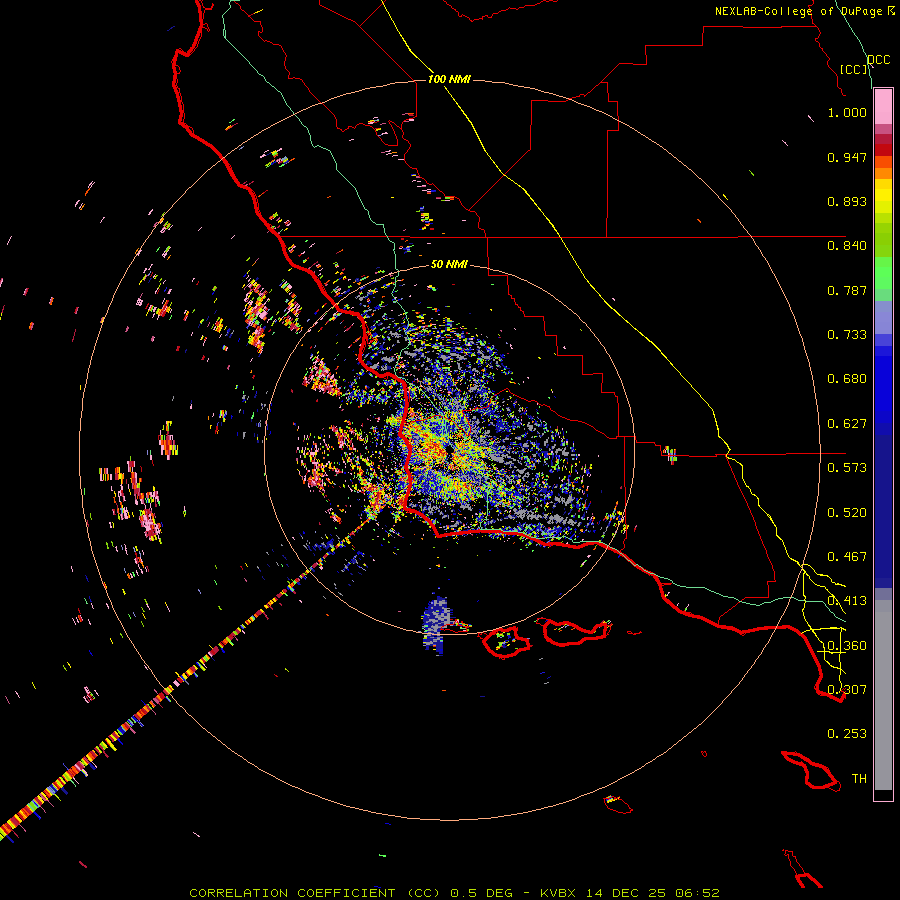Click the orange band below 0.947
The height and width of the screenshot is (900, 900).
[x=883, y=162]
